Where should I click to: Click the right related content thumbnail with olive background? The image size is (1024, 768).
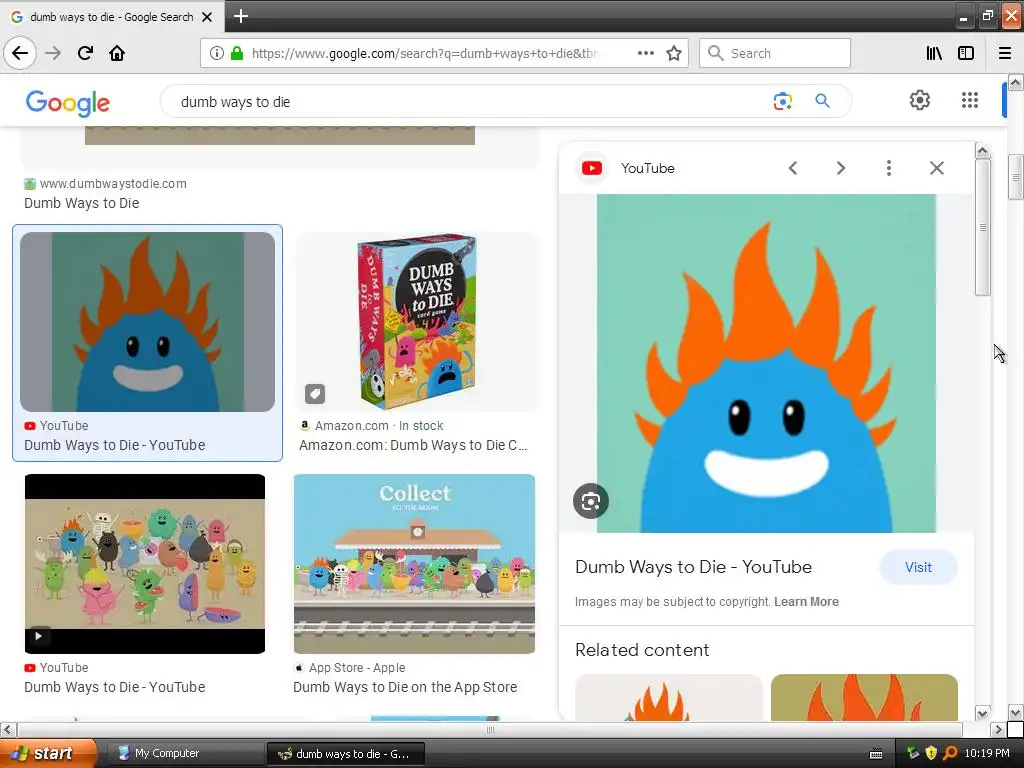[x=864, y=697]
